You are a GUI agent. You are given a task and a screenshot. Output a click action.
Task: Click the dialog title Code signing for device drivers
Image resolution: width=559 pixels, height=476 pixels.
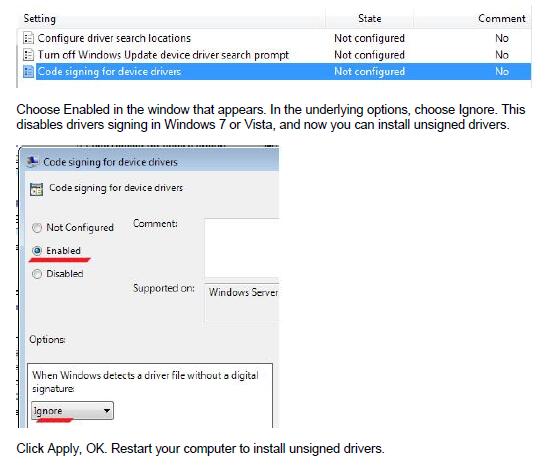(x=111, y=162)
